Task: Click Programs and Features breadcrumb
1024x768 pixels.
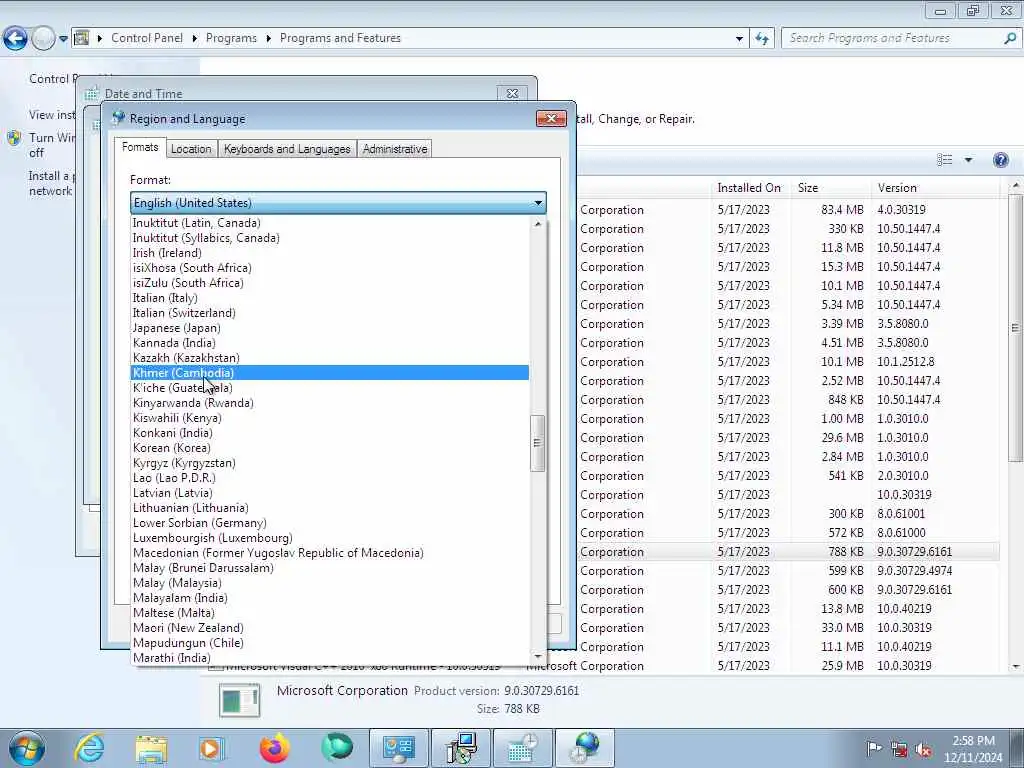Action: (x=340, y=38)
